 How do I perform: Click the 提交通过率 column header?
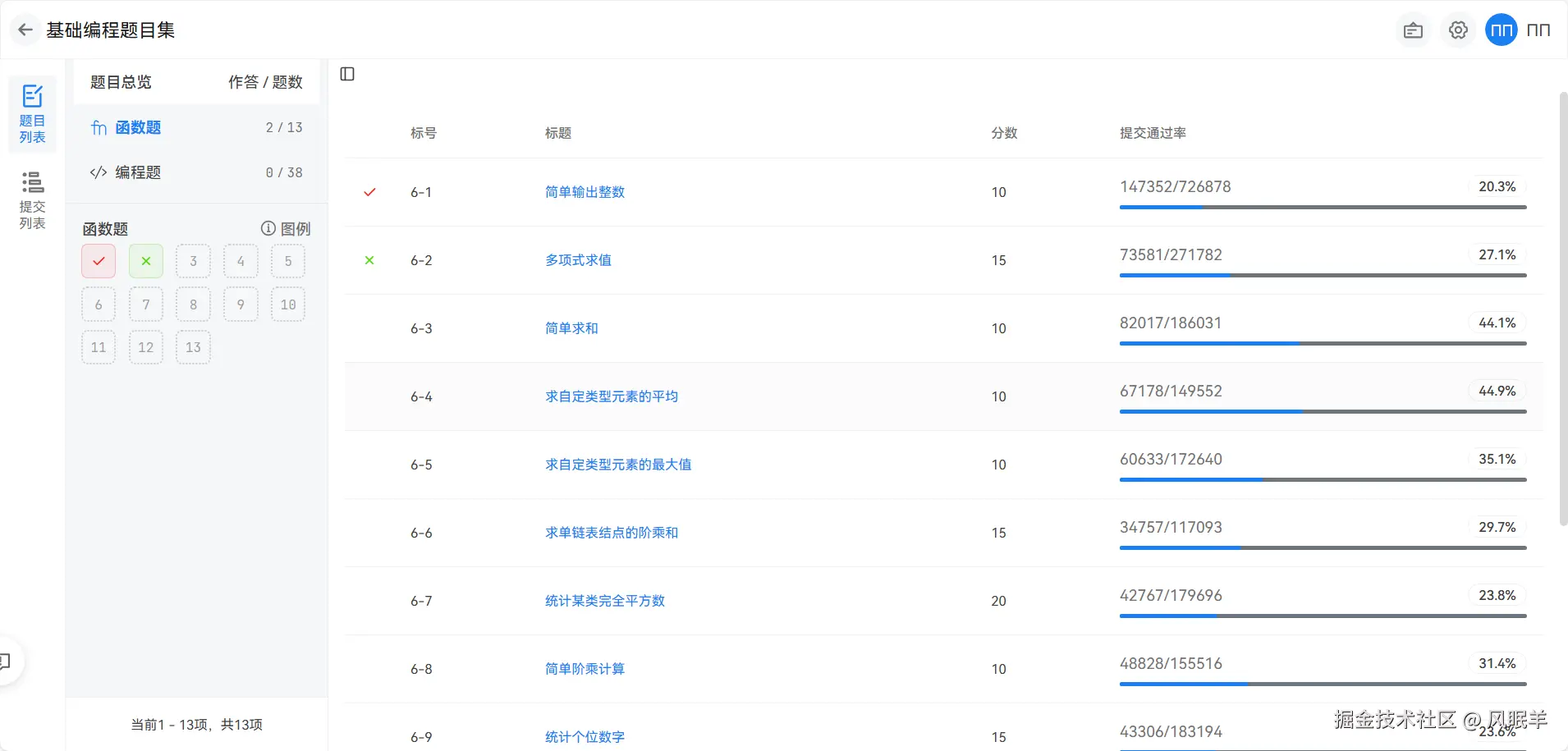1153,133
